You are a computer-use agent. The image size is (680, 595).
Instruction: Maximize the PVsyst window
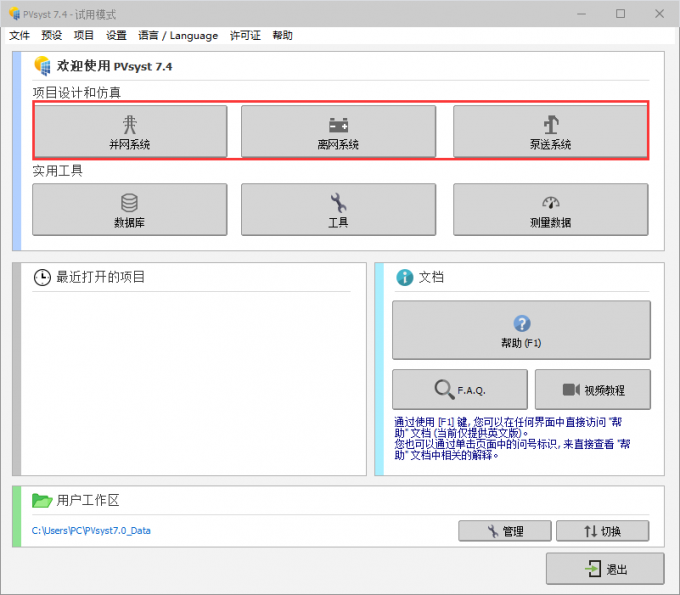[621, 14]
